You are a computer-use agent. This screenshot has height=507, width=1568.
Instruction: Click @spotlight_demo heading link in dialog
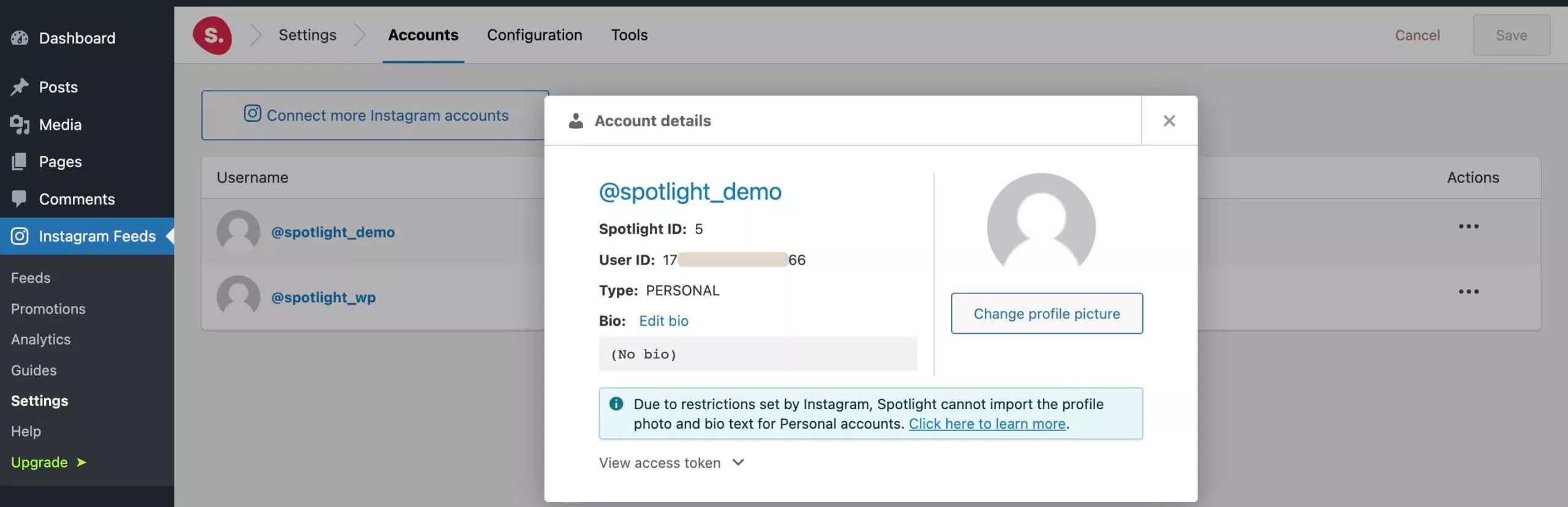690,192
